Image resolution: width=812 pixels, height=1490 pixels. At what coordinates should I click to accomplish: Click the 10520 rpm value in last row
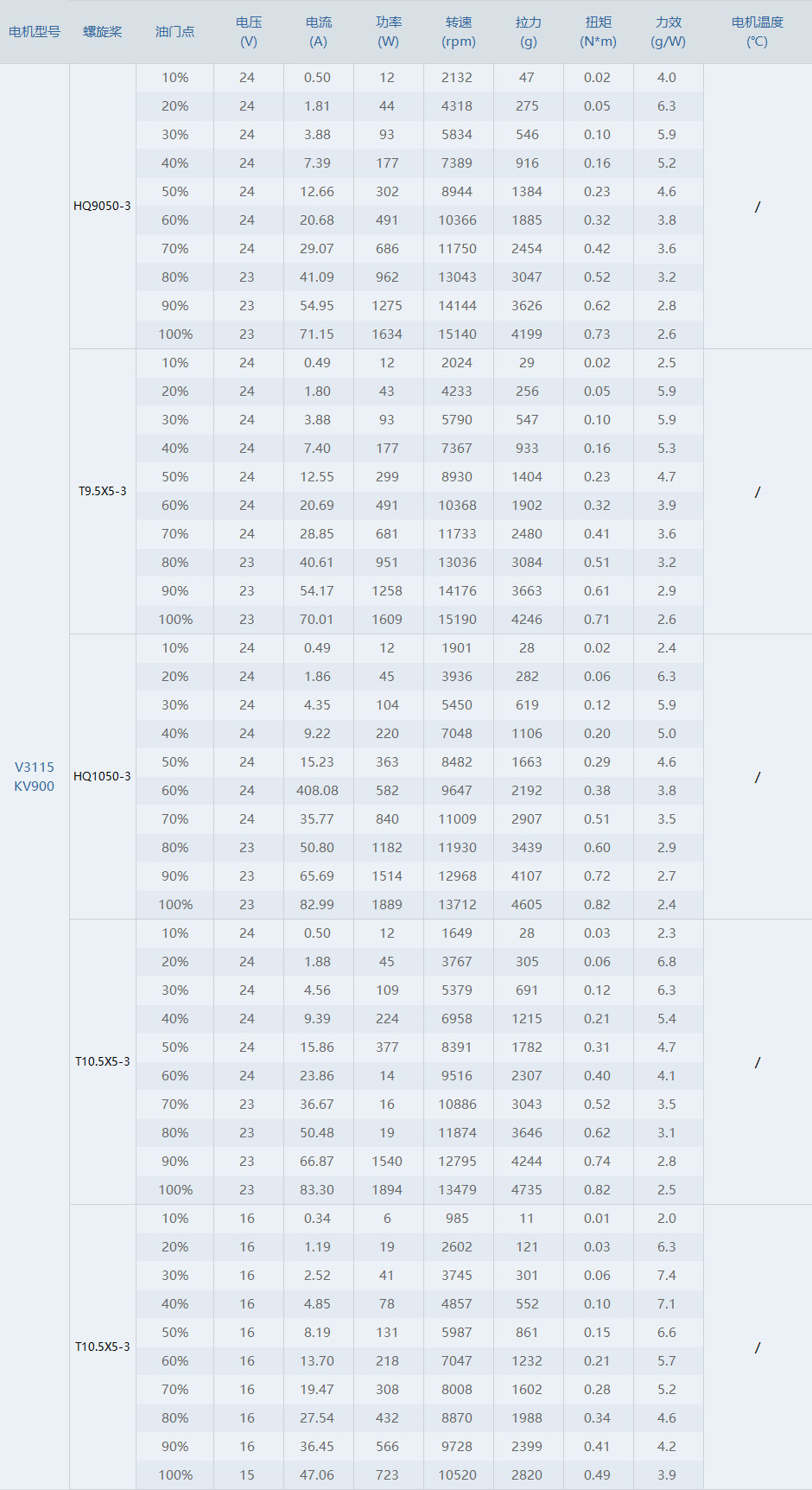457,1475
